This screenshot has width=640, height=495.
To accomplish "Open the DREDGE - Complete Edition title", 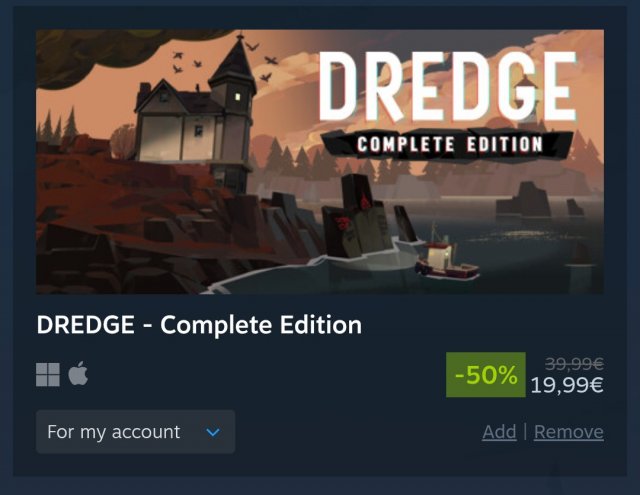I will pyautogui.click(x=199, y=325).
